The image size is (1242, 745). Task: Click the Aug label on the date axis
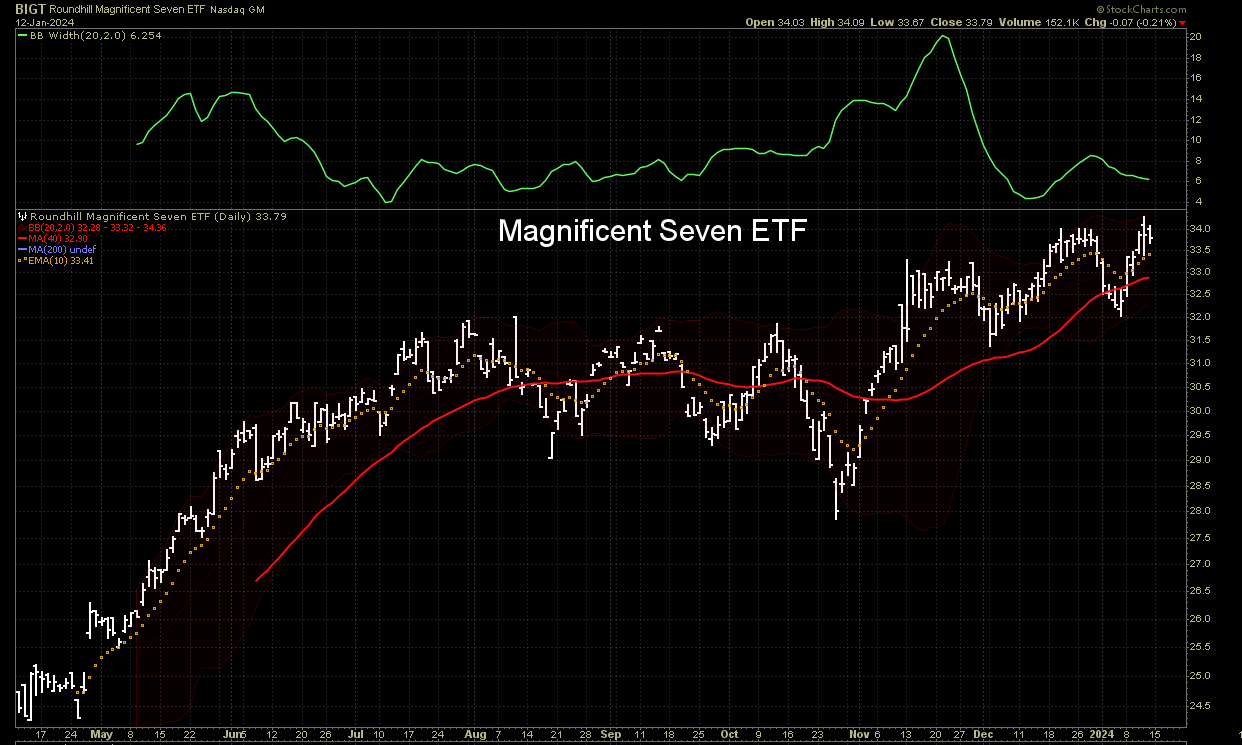[x=476, y=733]
